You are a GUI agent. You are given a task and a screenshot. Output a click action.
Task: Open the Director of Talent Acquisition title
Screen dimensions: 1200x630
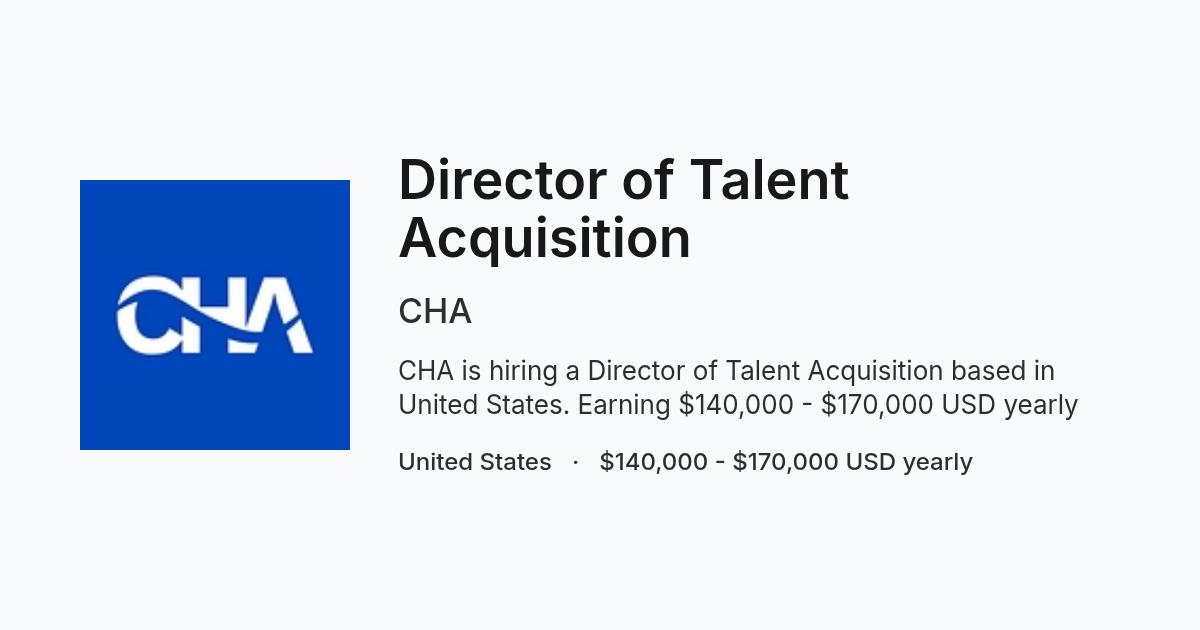tap(624, 209)
